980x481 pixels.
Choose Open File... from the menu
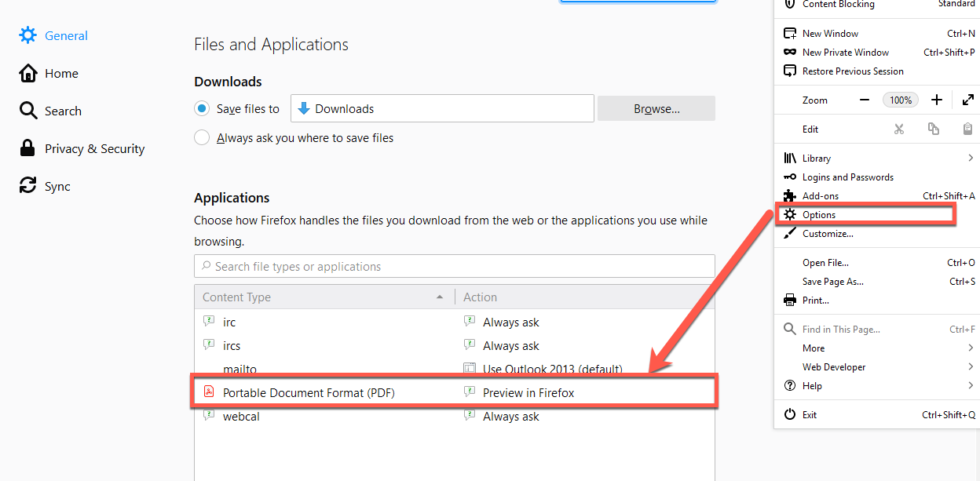(x=877, y=263)
